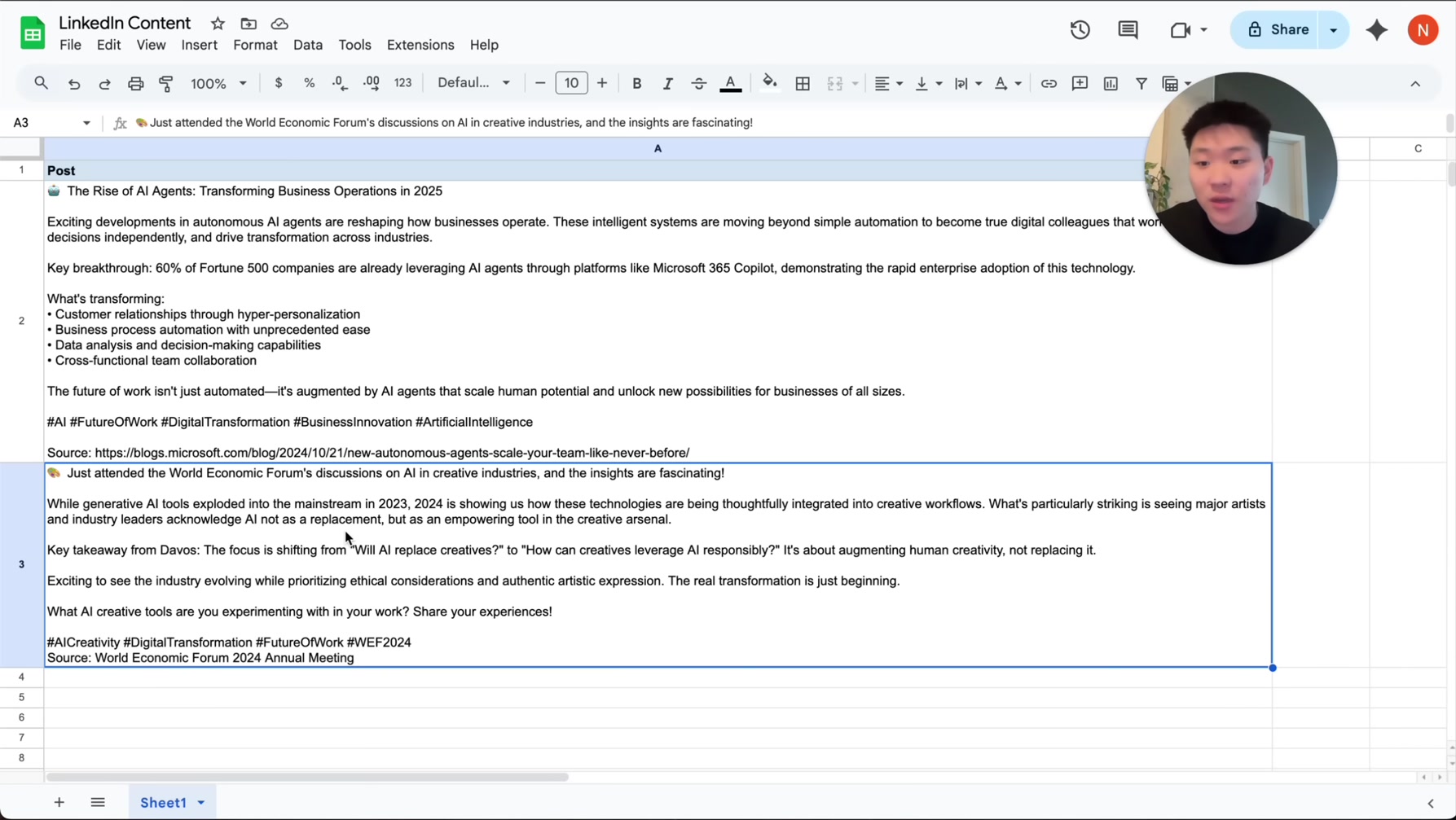Star the LinkedIn Content document
The height and width of the screenshot is (820, 1456).
click(x=218, y=24)
